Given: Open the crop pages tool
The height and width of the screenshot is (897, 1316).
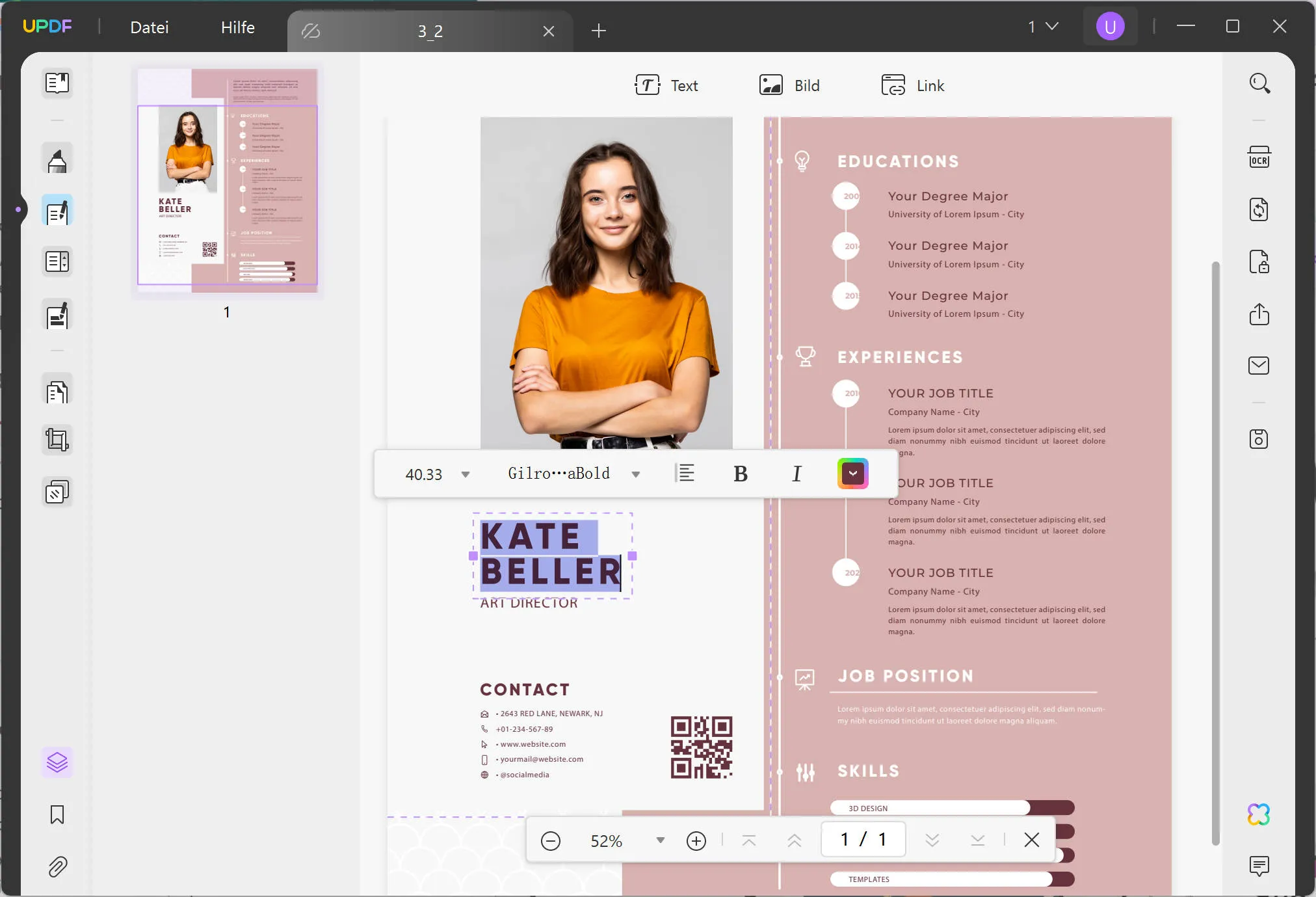Looking at the screenshot, I should coord(57,440).
